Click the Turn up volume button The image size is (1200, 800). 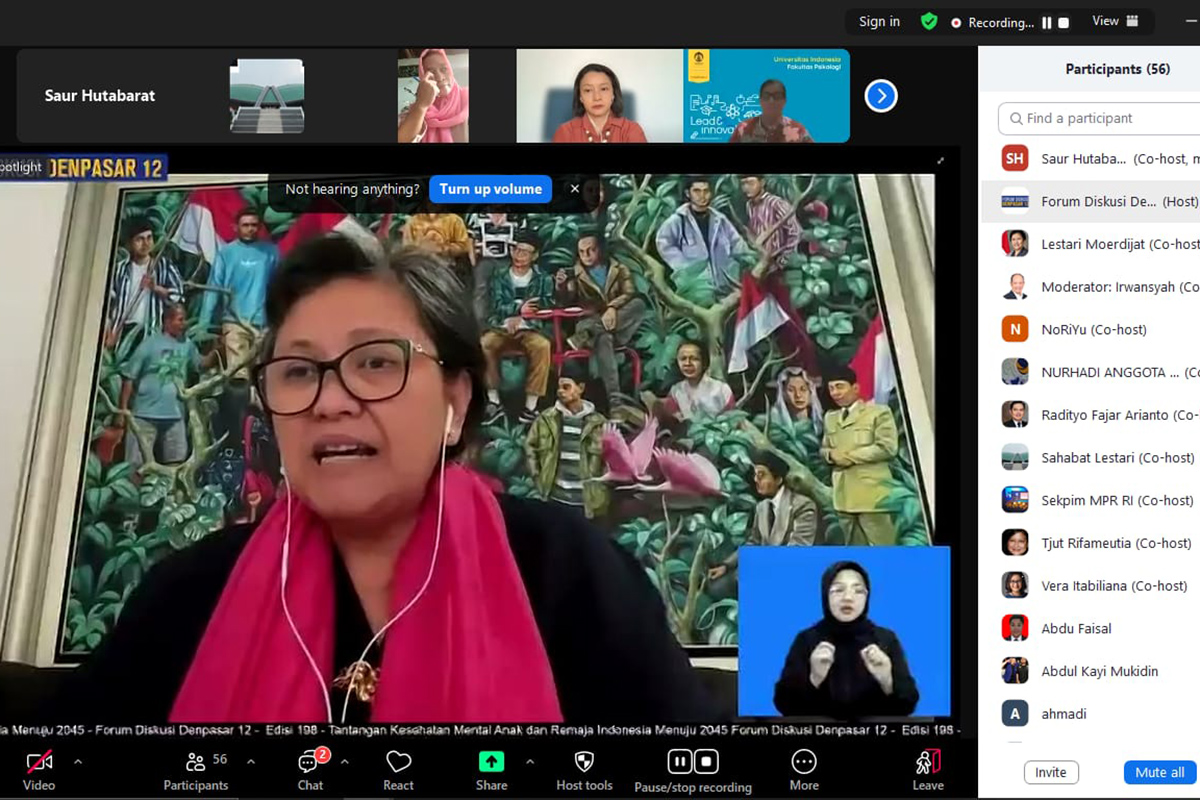coord(490,188)
